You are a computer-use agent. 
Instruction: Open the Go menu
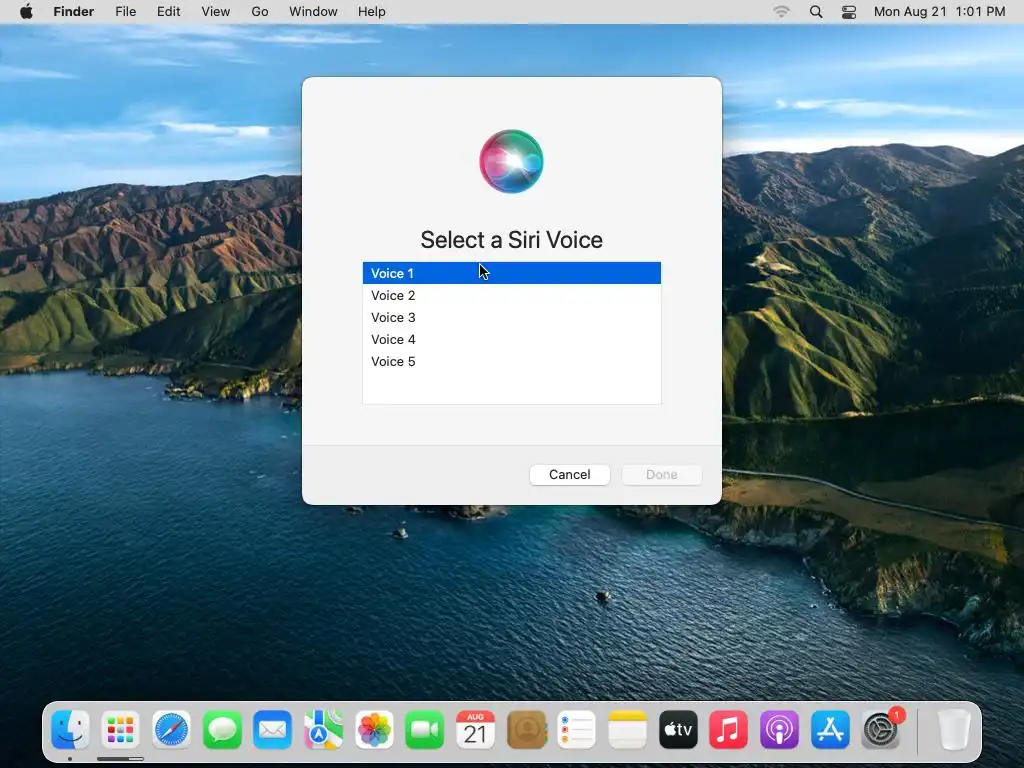(260, 12)
